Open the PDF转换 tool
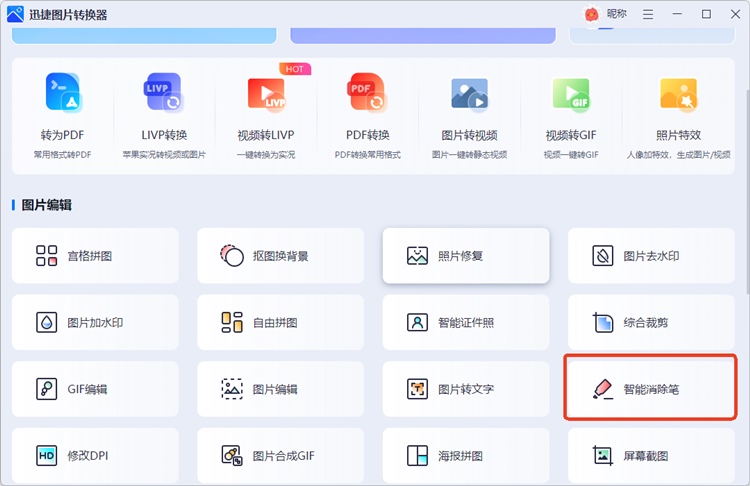 tap(367, 116)
